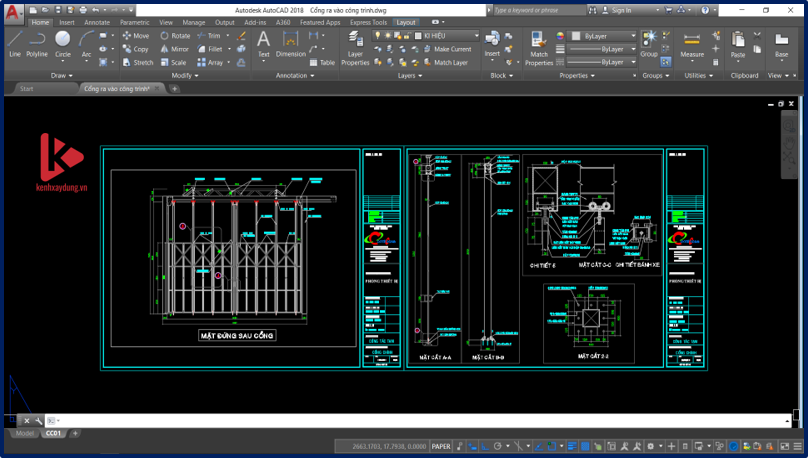This screenshot has height=458, width=808.
Task: Toggle the customization menu in status bar
Action: point(796,445)
